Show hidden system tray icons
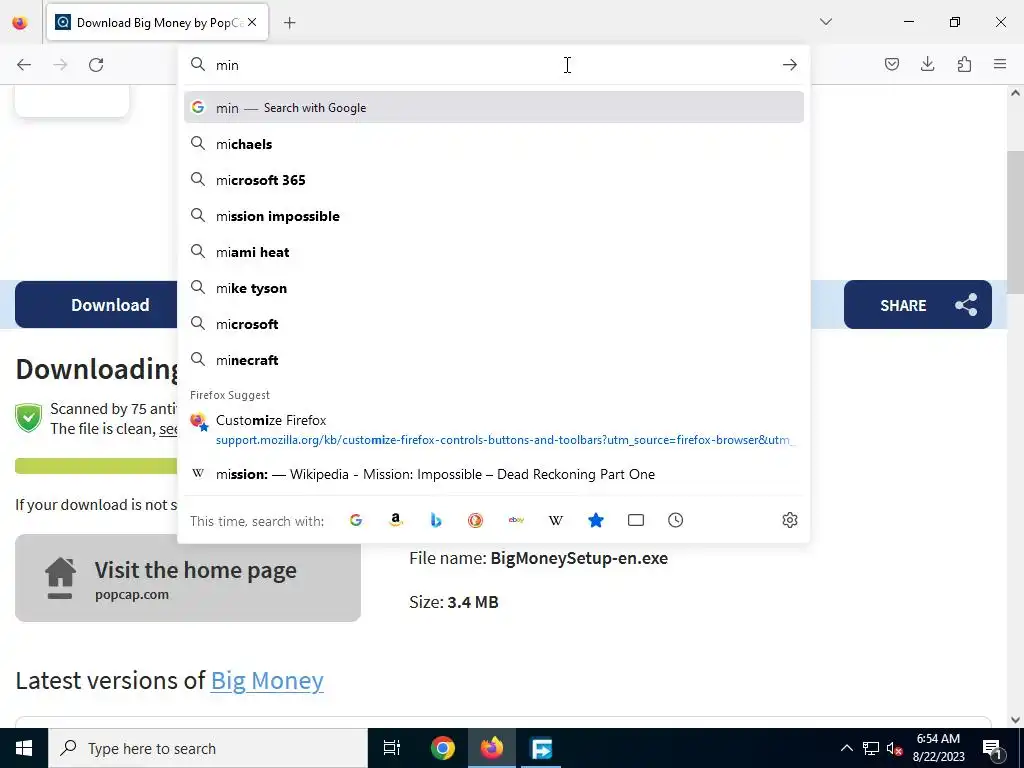Image resolution: width=1024 pixels, height=768 pixels. 846,748
